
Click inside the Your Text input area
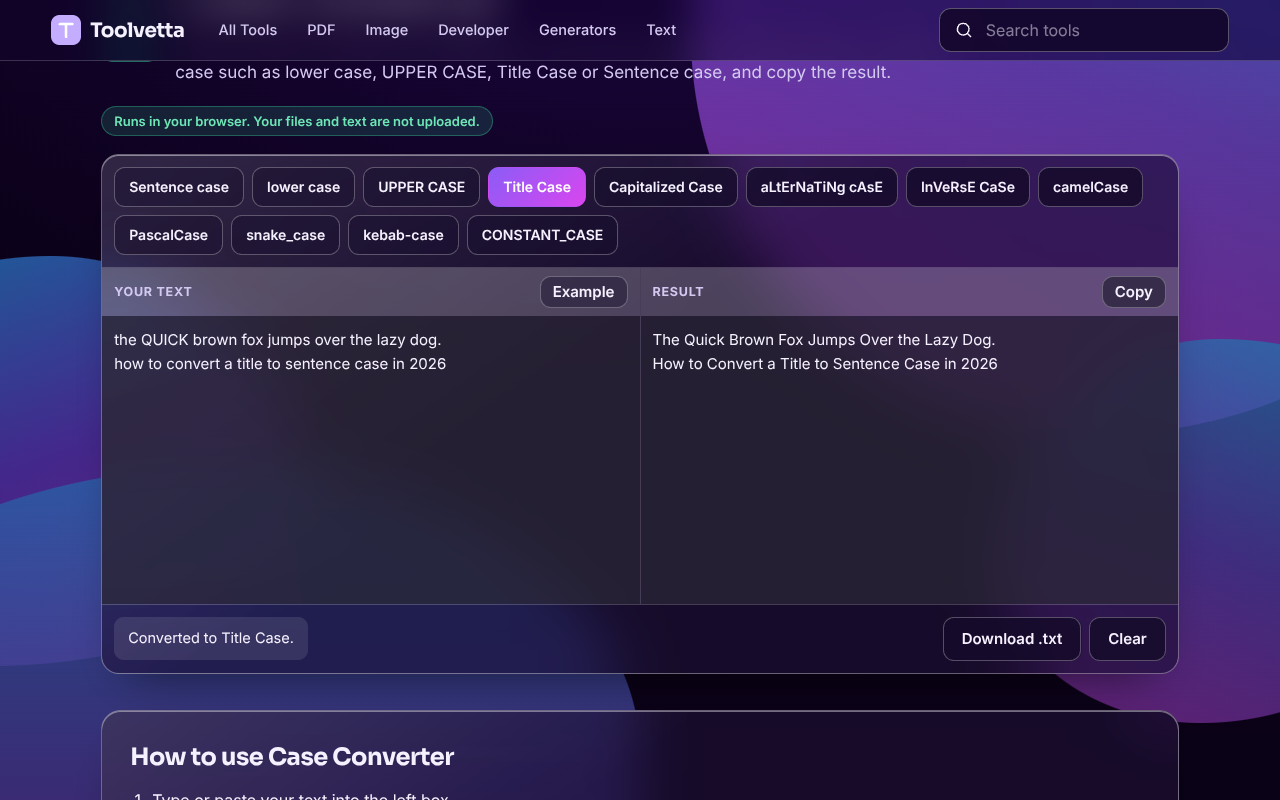(x=371, y=460)
